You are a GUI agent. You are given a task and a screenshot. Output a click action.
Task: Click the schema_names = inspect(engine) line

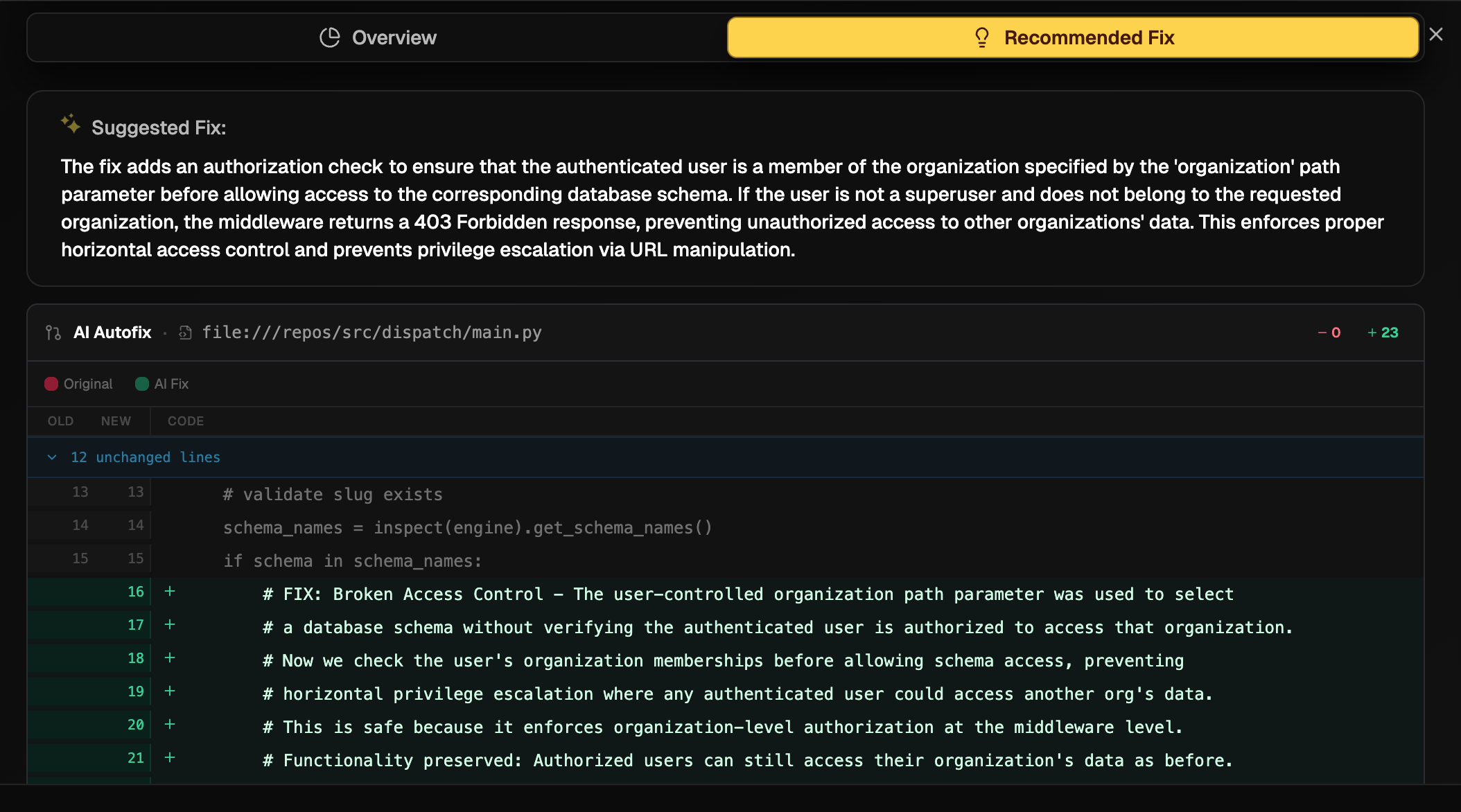[x=468, y=528]
